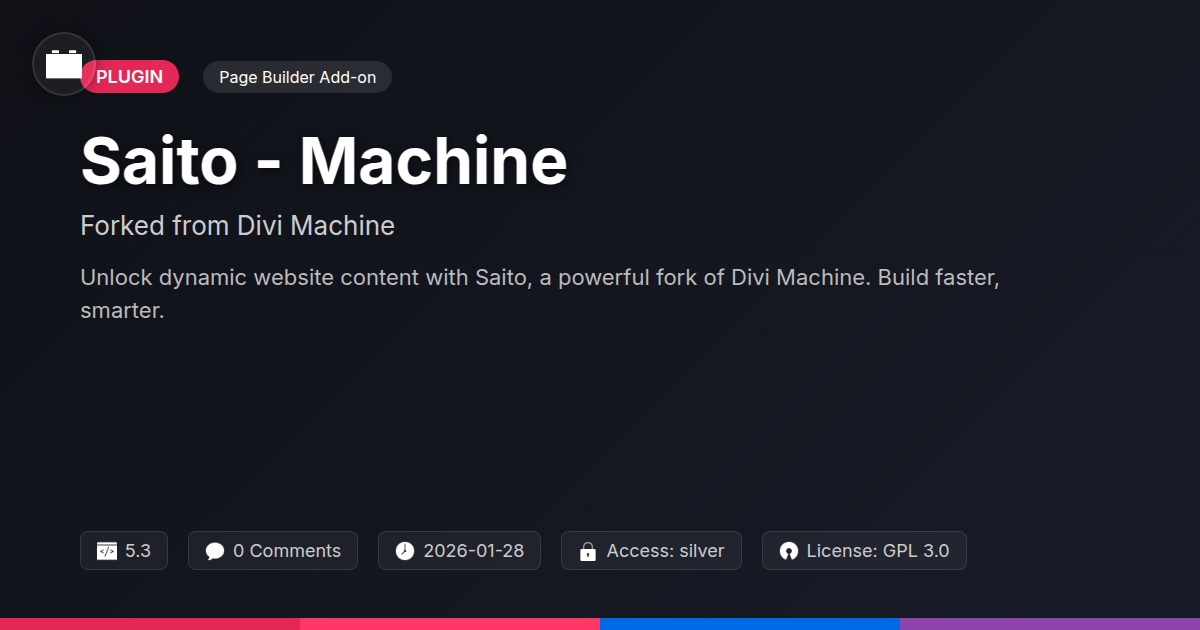Open the 0 Comments link
The width and height of the screenshot is (1200, 630).
(x=273, y=551)
